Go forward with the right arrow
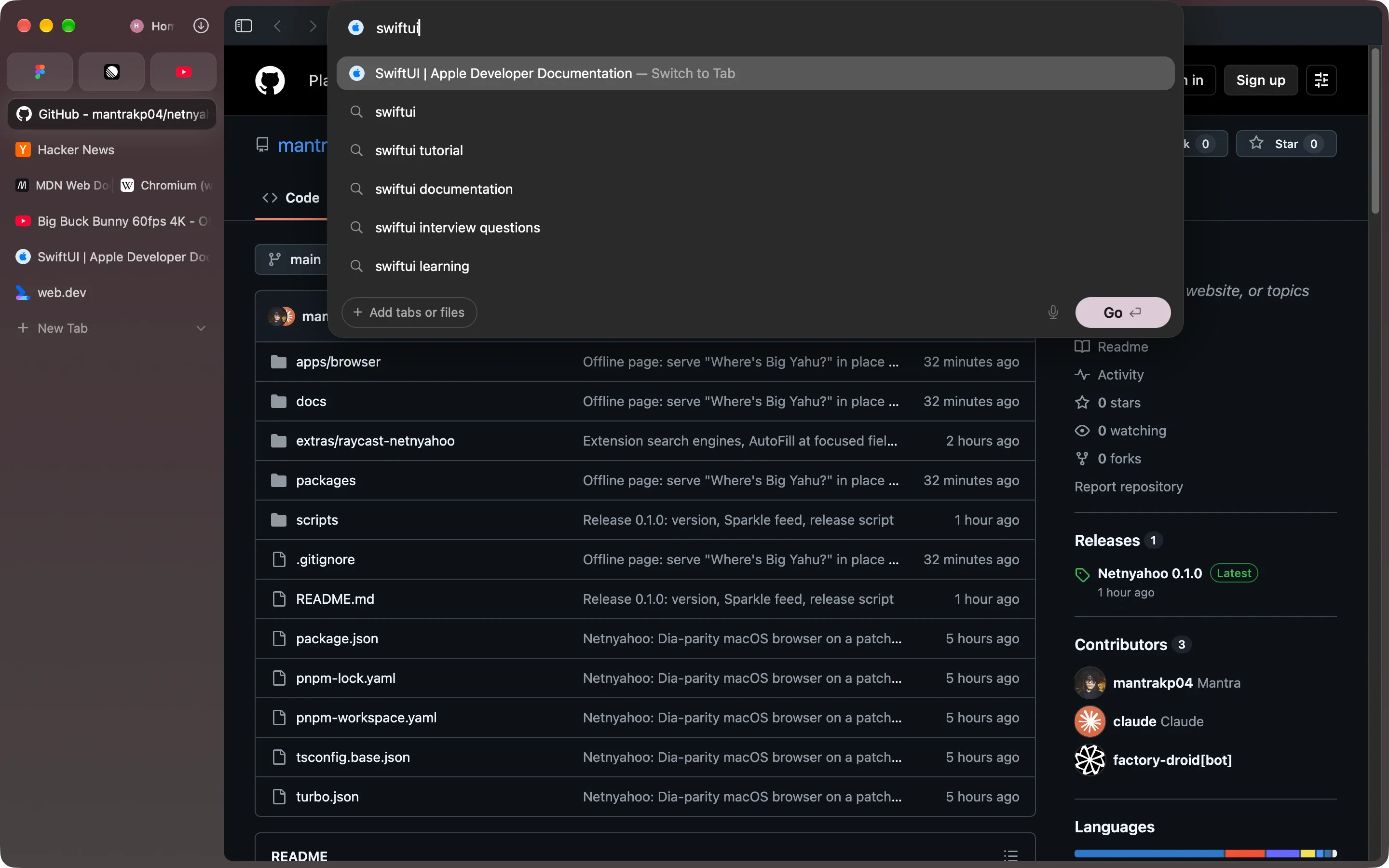Image resolution: width=1389 pixels, height=868 pixels. pyautogui.click(x=312, y=26)
